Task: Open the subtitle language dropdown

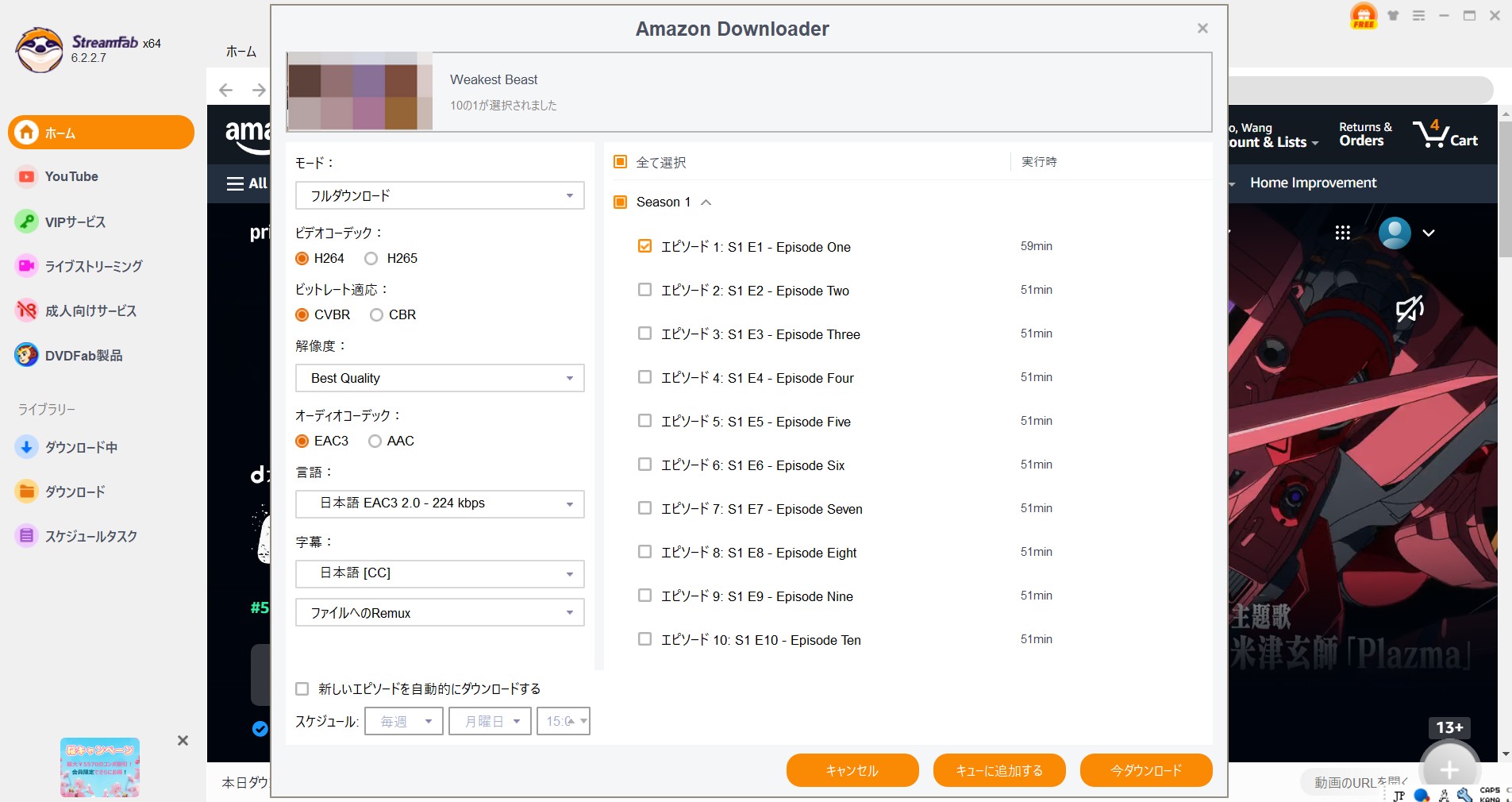Action: pyautogui.click(x=440, y=573)
